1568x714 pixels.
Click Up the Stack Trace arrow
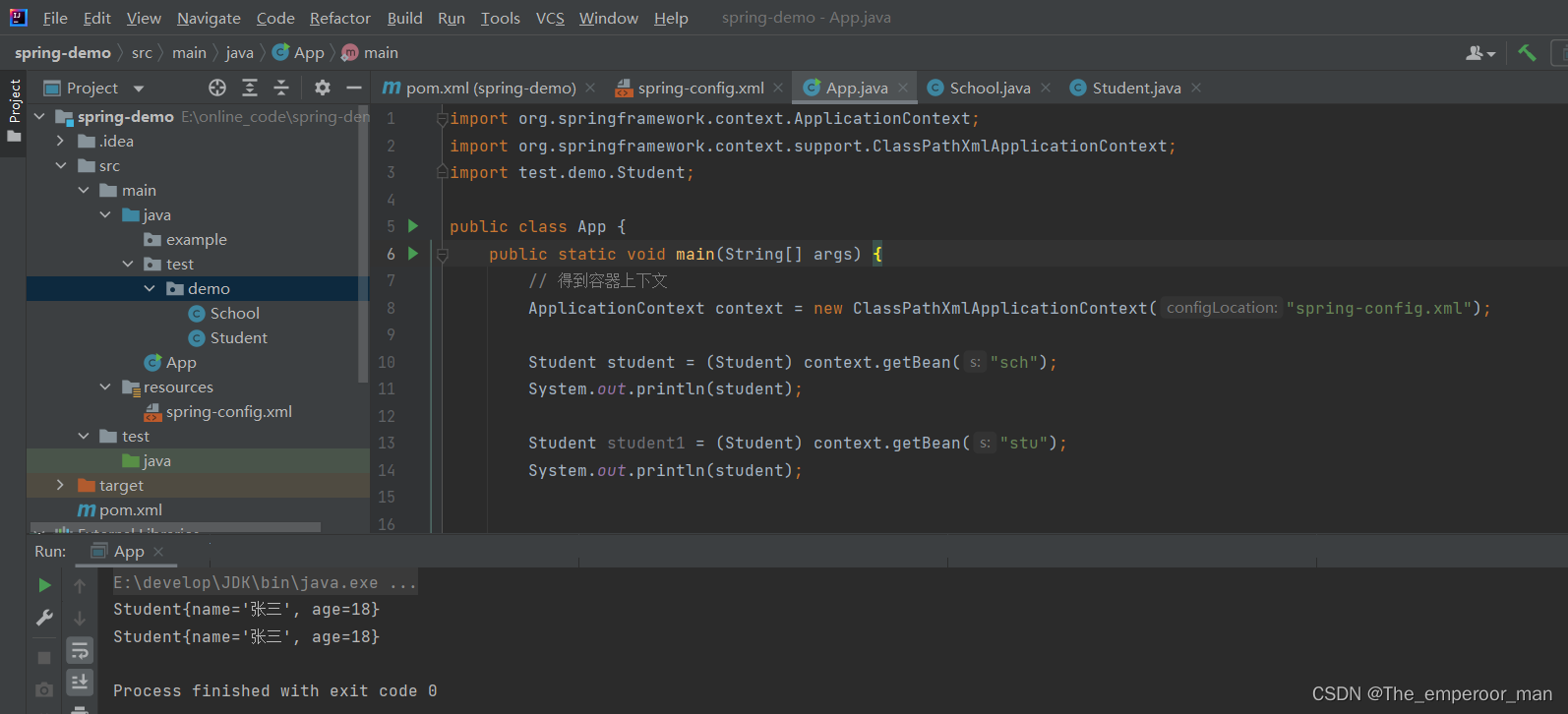pos(80,586)
